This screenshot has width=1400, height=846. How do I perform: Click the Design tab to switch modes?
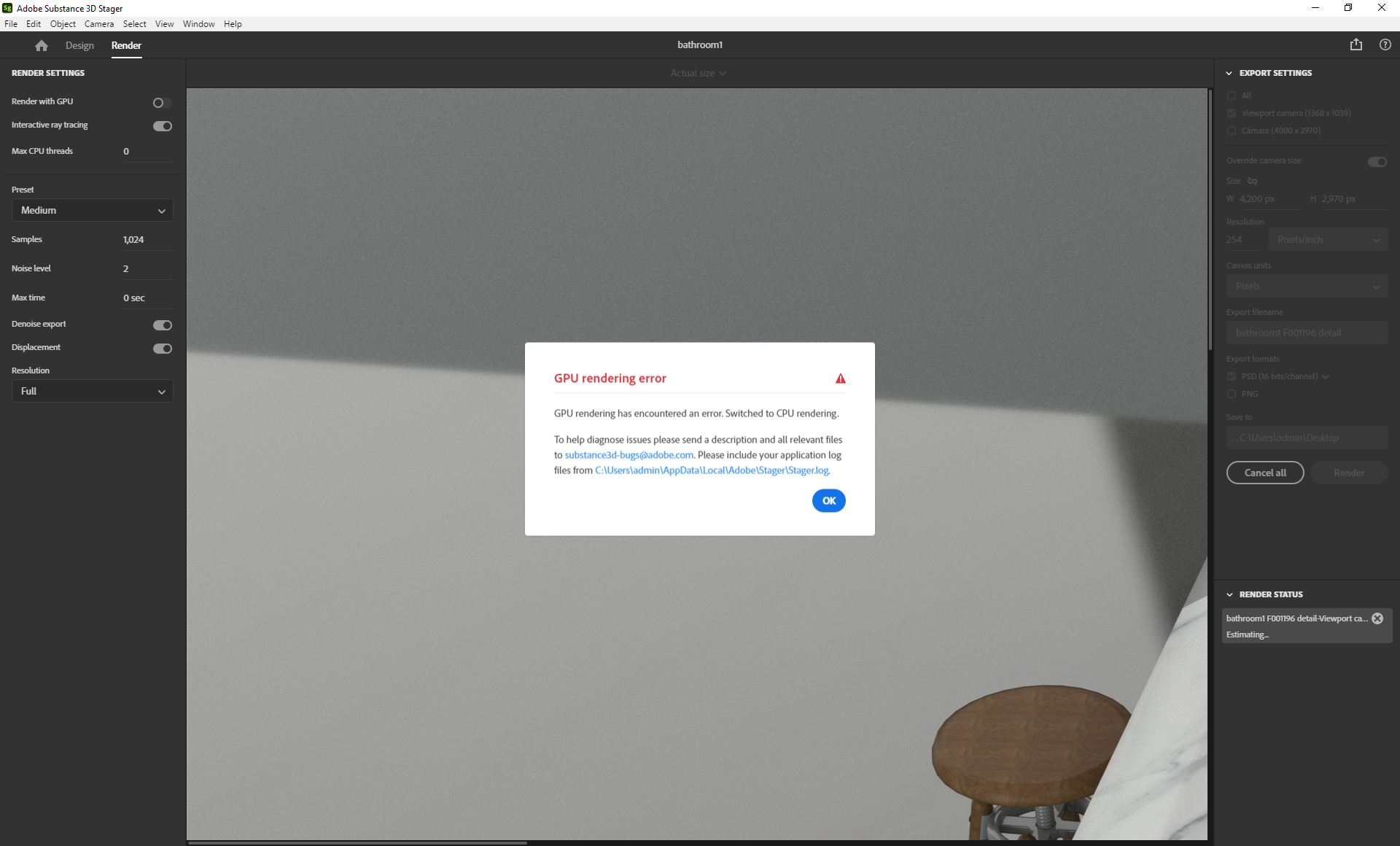click(x=78, y=45)
